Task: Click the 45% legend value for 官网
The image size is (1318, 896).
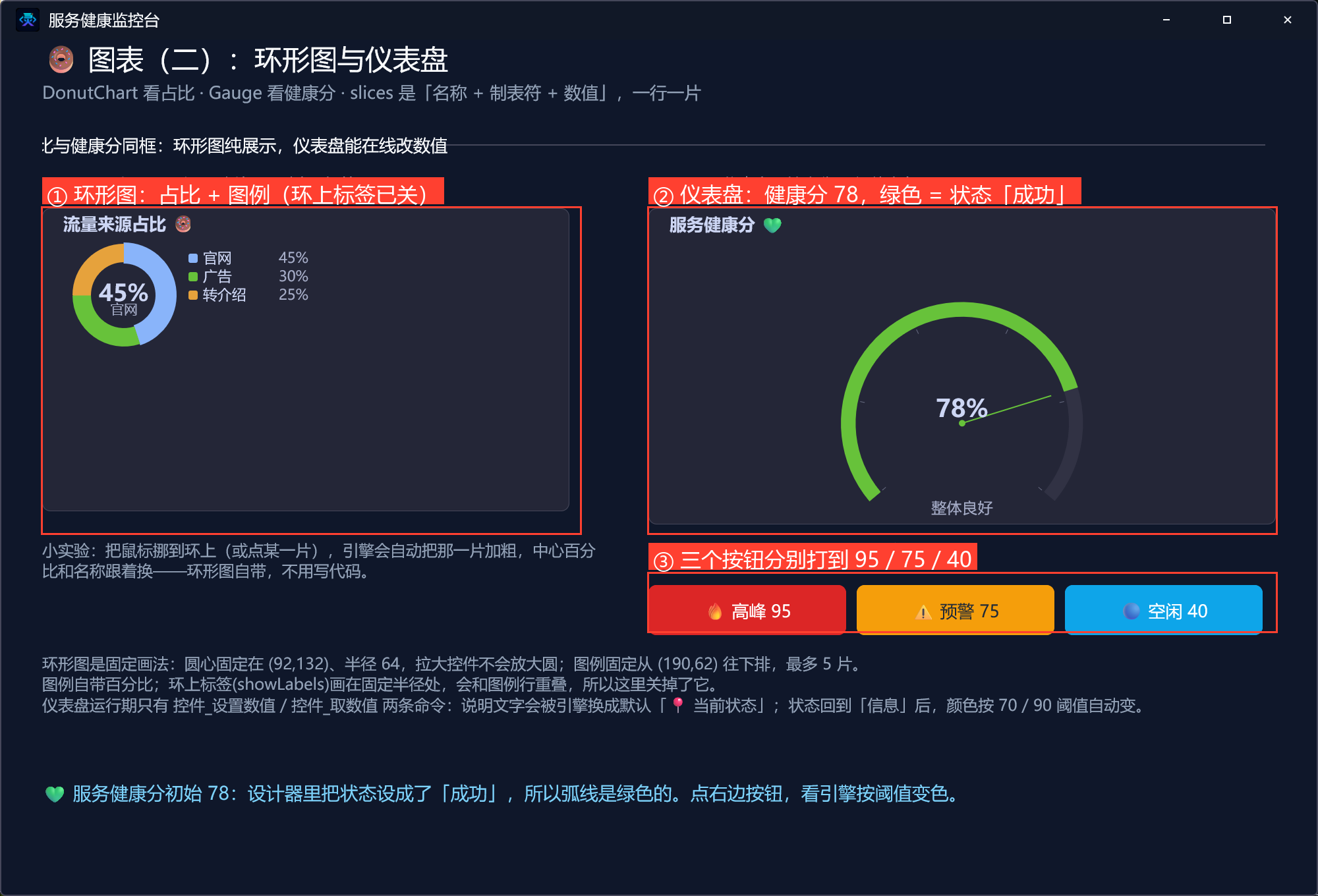Action: point(293,258)
